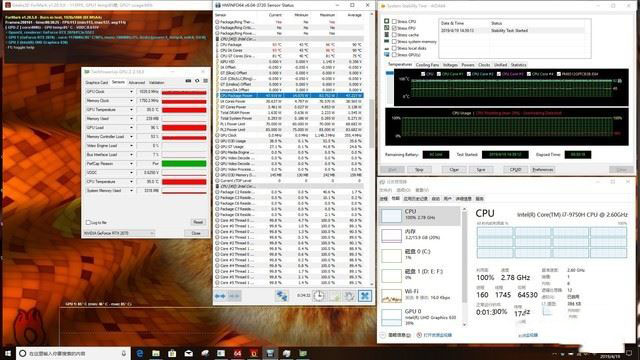Open Memory Clock sensor dropdown
The image size is (640, 360).
[131, 100]
